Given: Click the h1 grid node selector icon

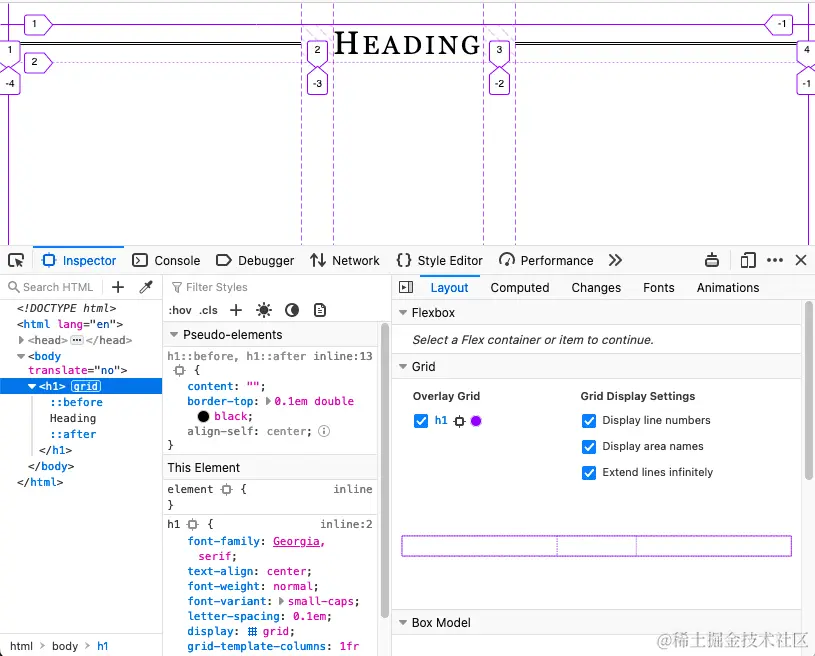Looking at the screenshot, I should coord(459,421).
